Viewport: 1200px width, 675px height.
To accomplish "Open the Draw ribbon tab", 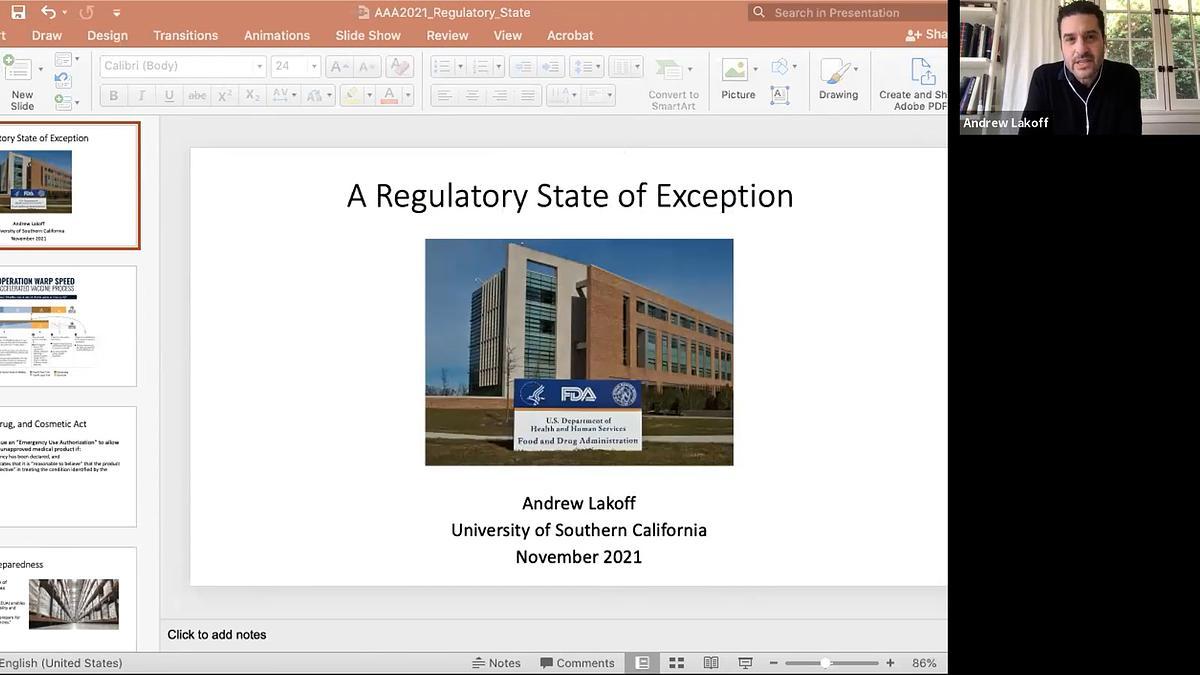I will pyautogui.click(x=47, y=35).
